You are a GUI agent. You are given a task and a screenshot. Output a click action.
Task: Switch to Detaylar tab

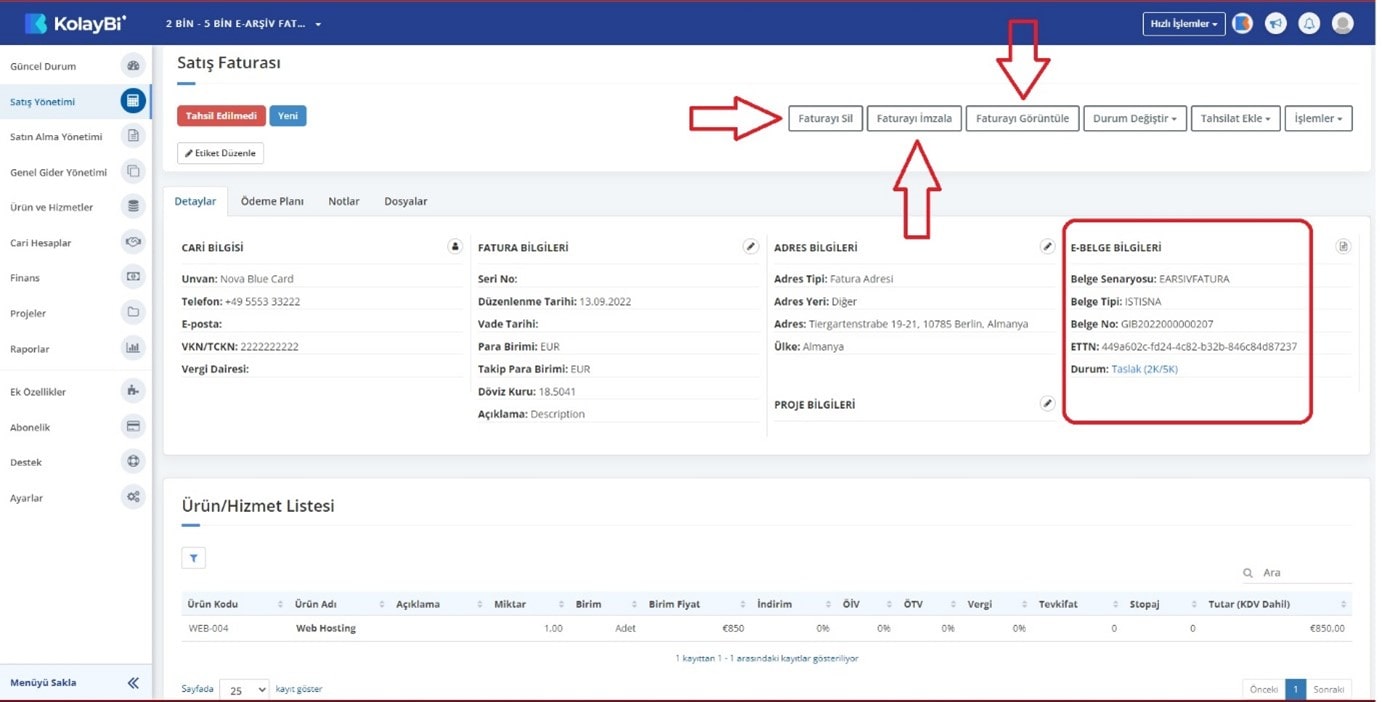pyautogui.click(x=195, y=201)
